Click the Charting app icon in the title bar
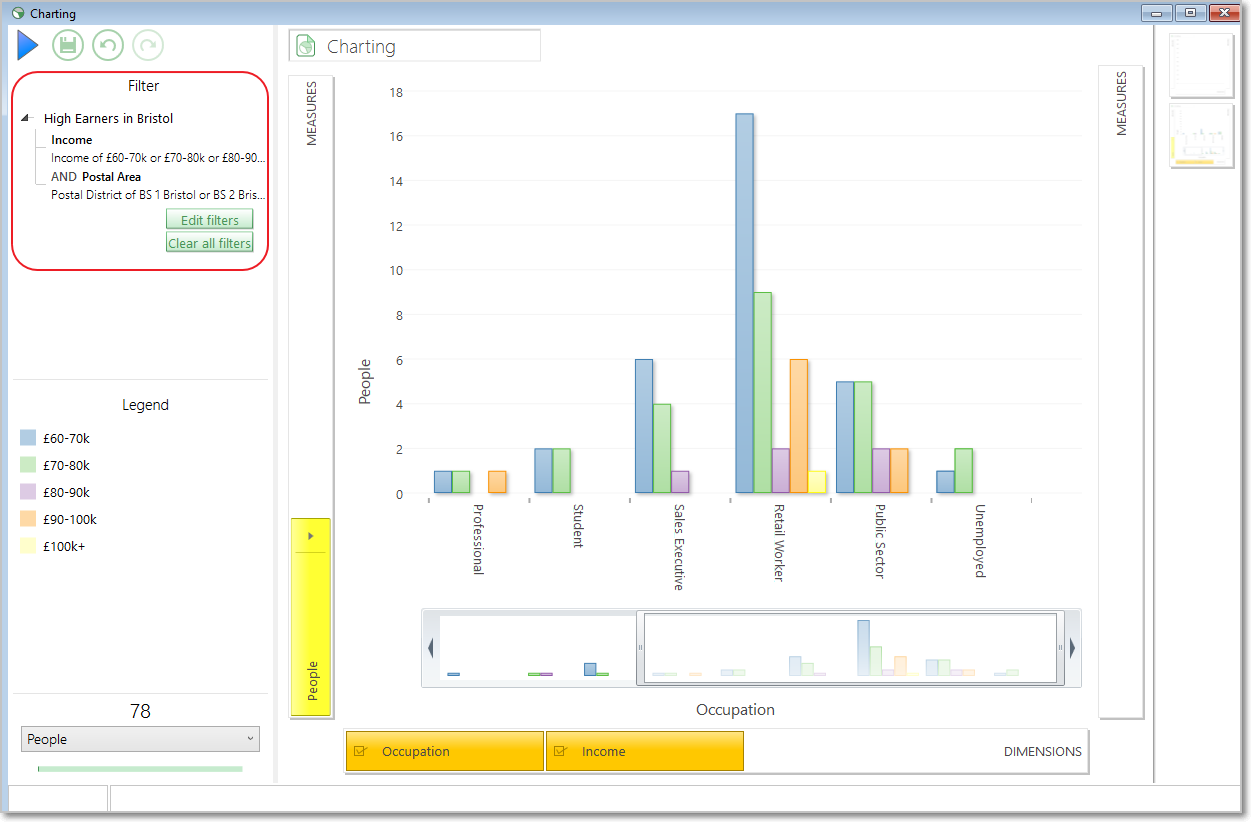 [17, 14]
